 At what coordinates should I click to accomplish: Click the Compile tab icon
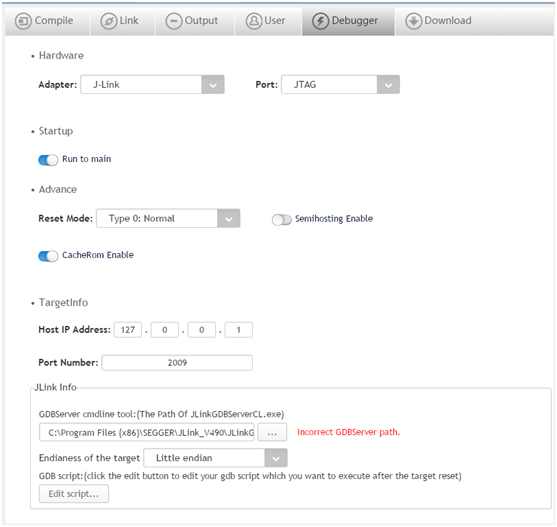(23, 21)
